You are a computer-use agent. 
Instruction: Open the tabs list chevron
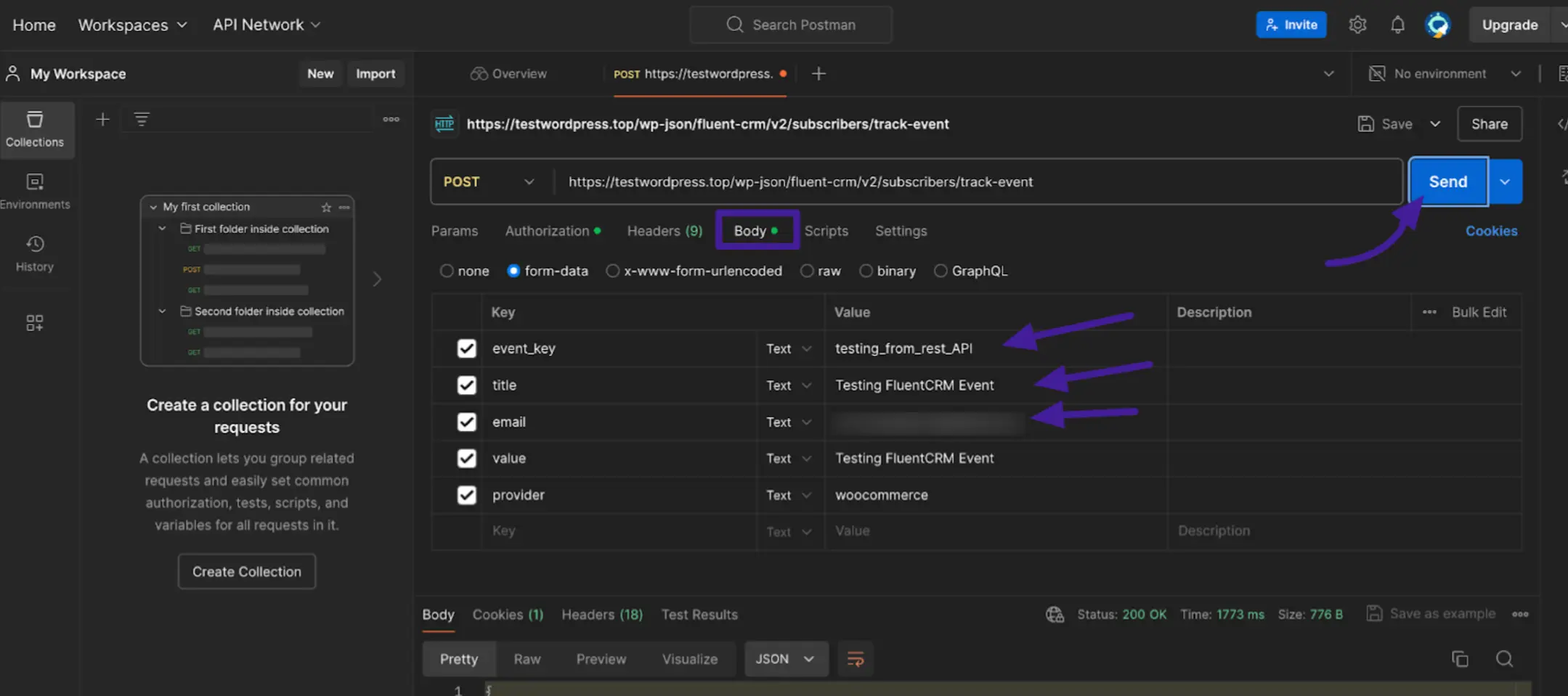pos(1328,73)
